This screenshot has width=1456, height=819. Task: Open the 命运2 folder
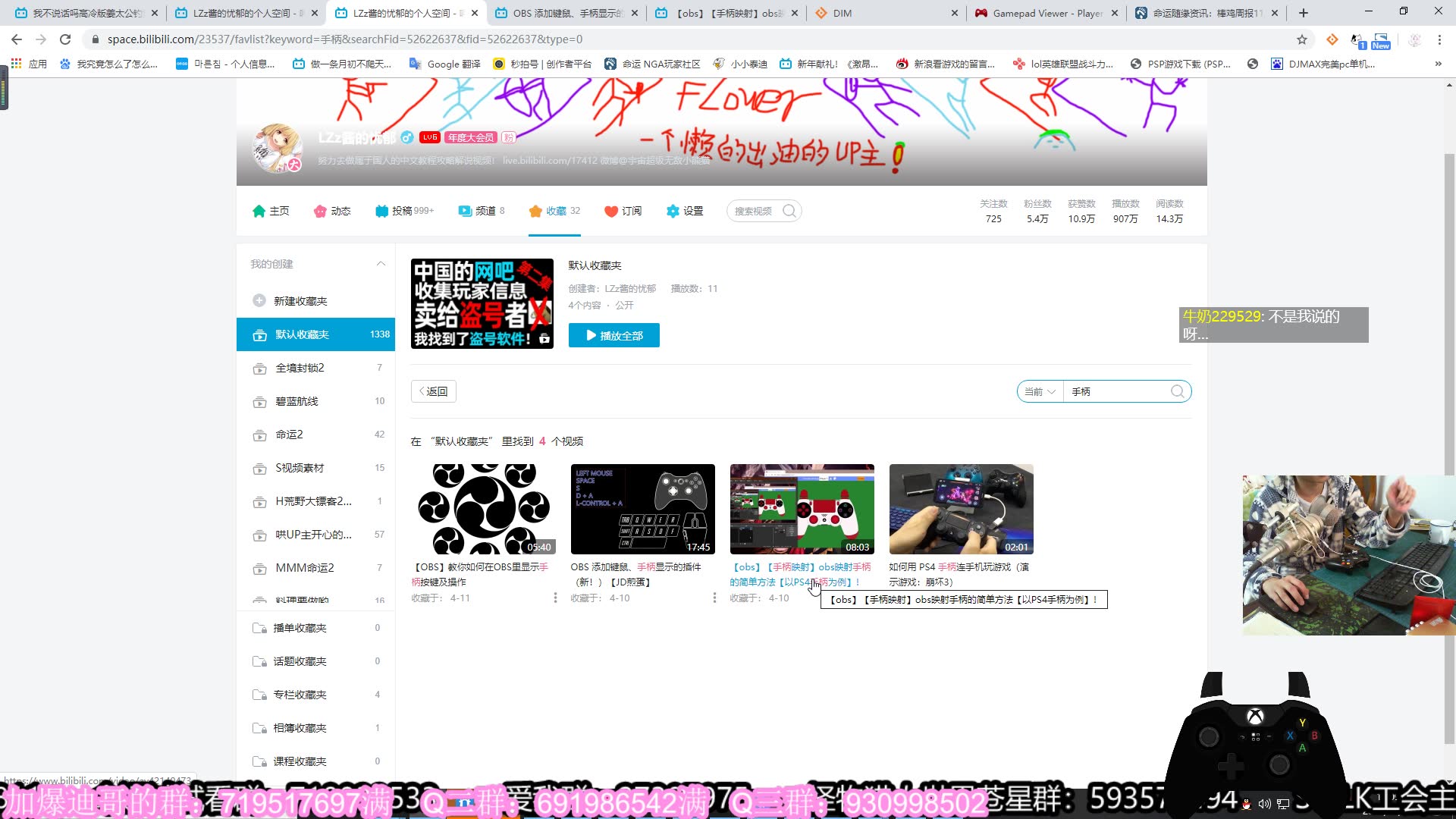(315, 435)
